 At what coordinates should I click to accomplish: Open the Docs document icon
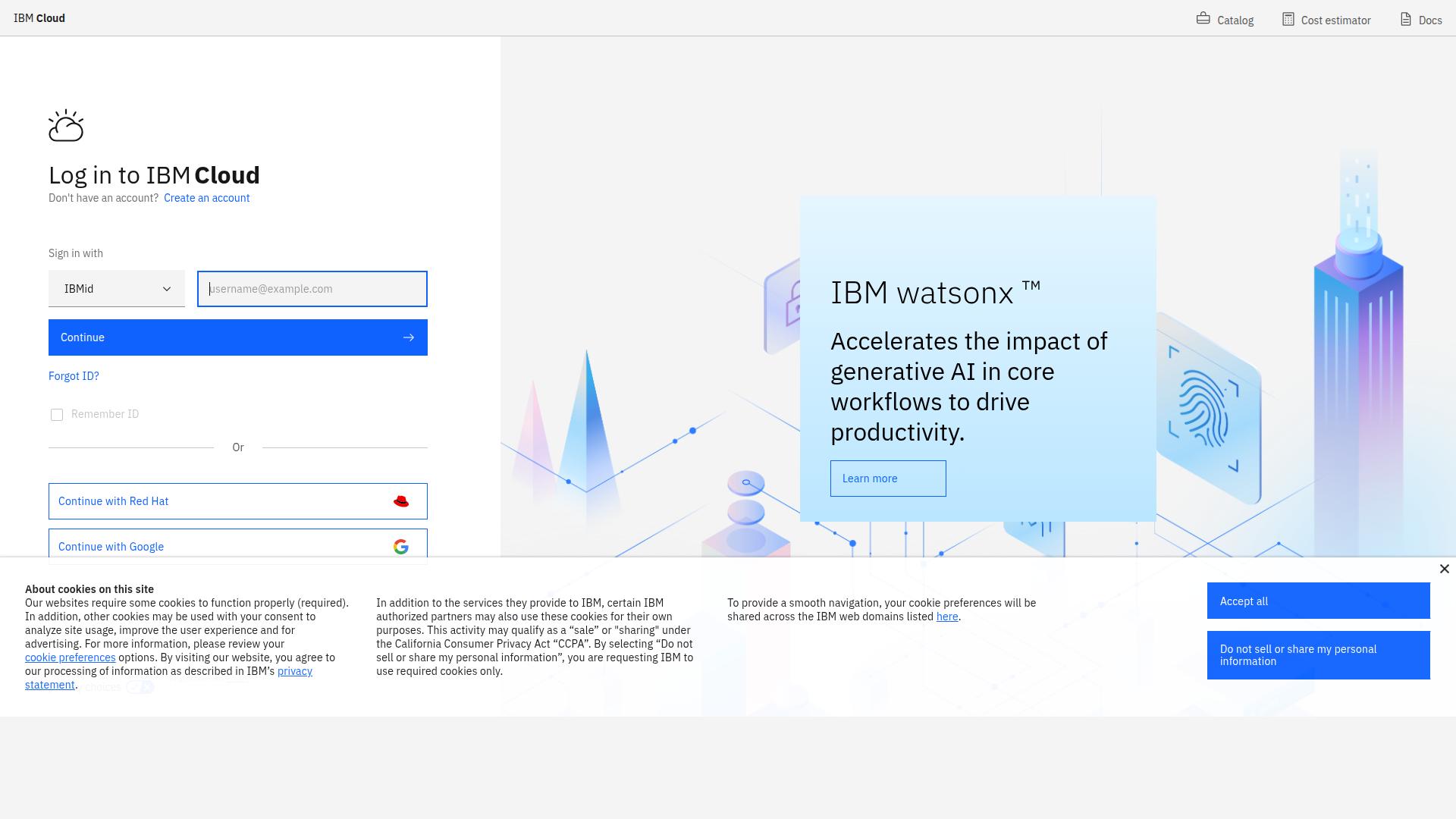pyautogui.click(x=1405, y=19)
